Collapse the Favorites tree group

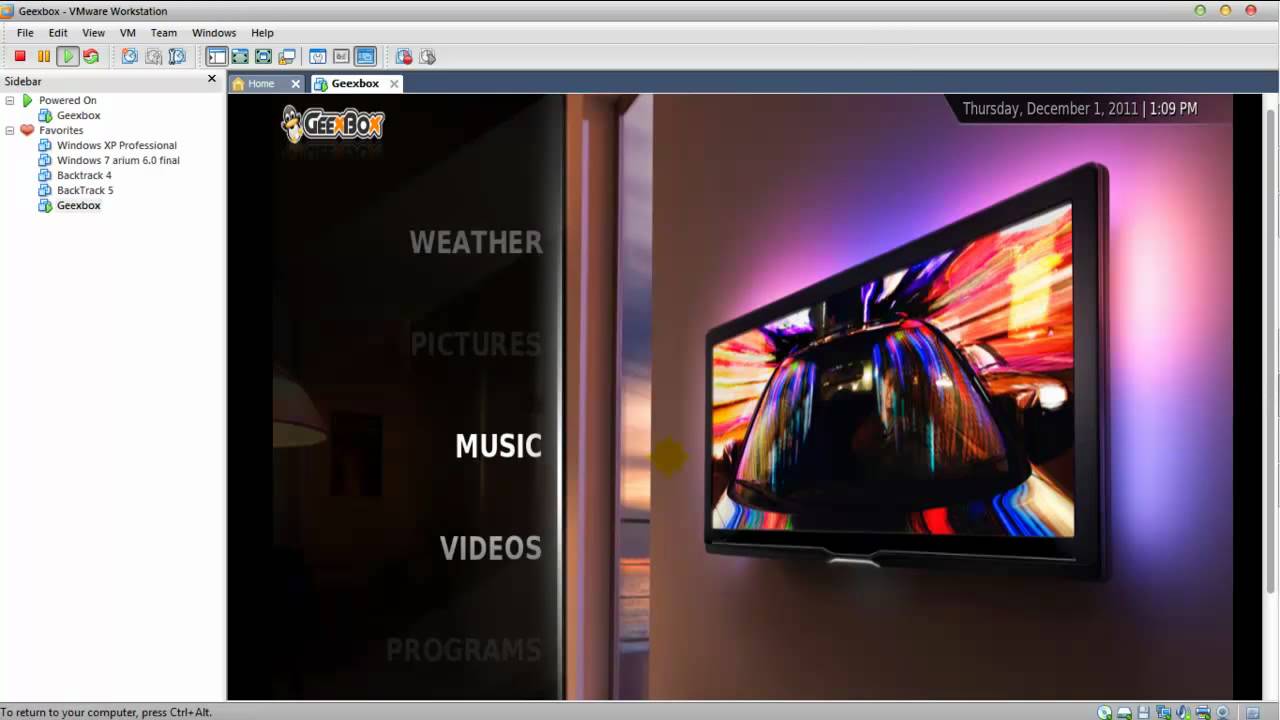10,130
